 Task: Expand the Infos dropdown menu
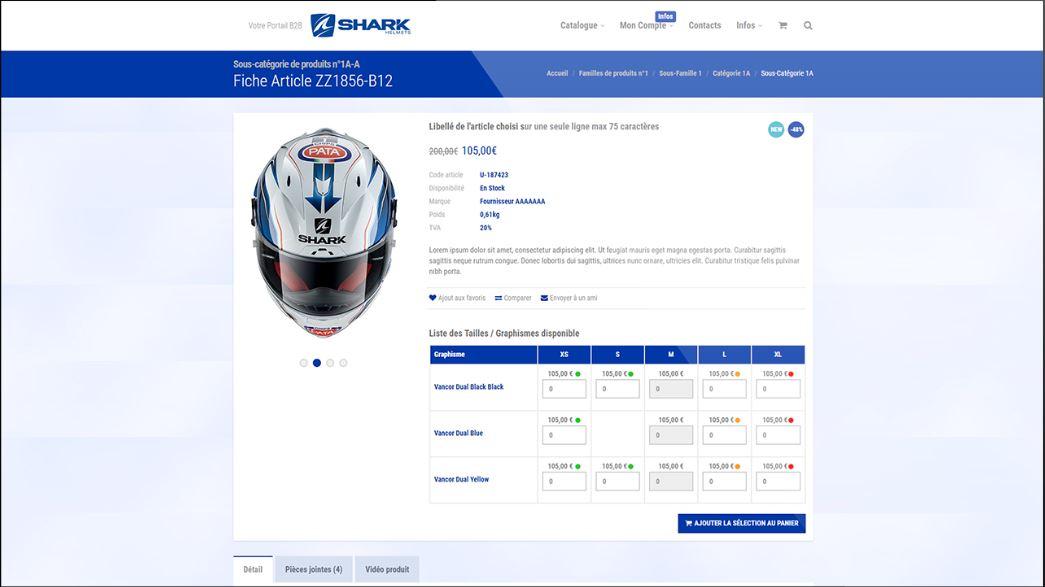pos(748,25)
